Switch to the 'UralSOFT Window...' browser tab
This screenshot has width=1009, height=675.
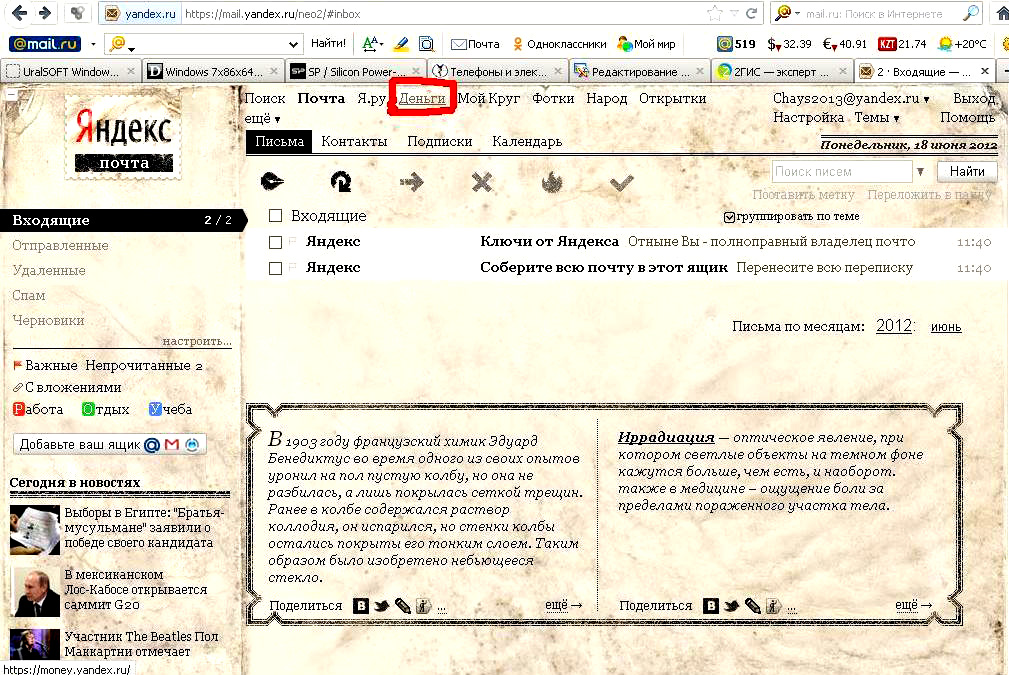71,71
